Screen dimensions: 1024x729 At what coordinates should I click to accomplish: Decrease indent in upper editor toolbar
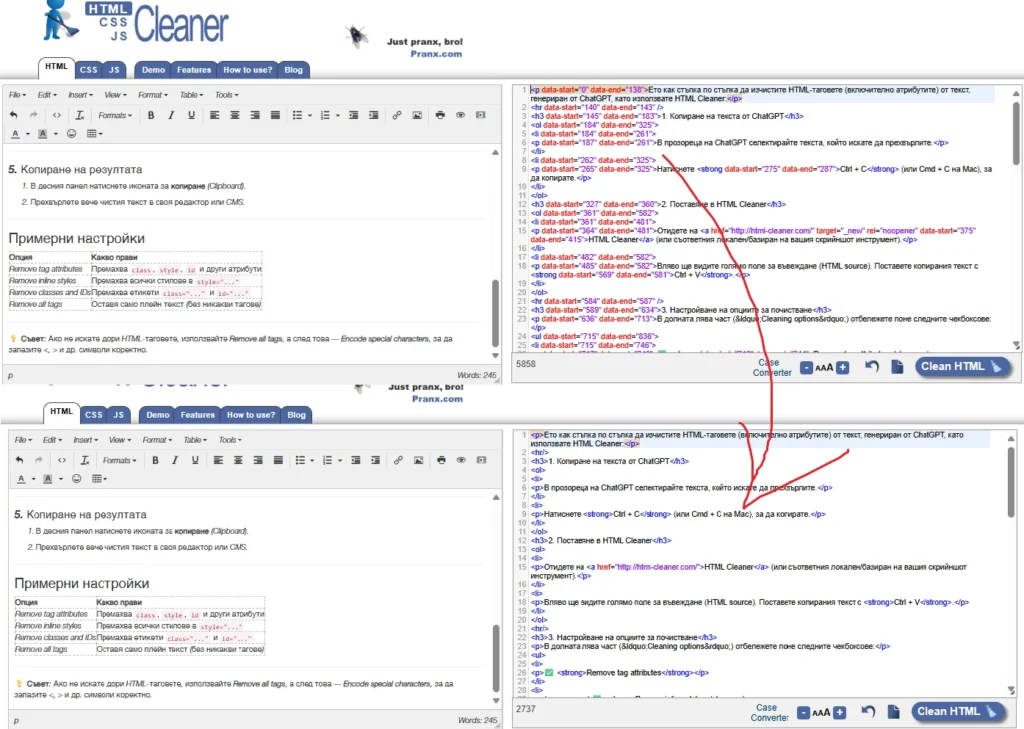(353, 115)
